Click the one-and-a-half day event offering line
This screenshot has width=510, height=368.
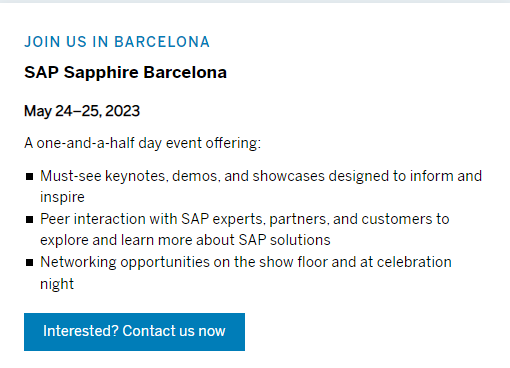[x=143, y=143]
